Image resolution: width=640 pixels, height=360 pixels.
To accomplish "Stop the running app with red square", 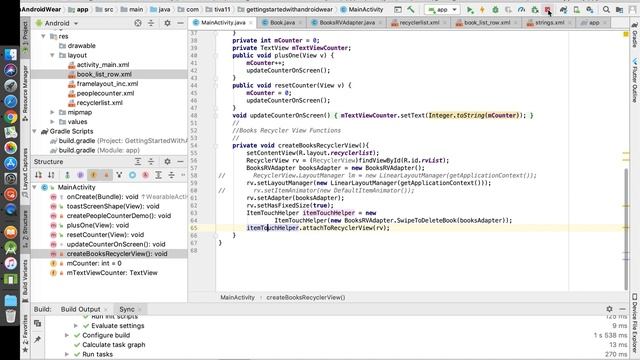I will (547, 9).
